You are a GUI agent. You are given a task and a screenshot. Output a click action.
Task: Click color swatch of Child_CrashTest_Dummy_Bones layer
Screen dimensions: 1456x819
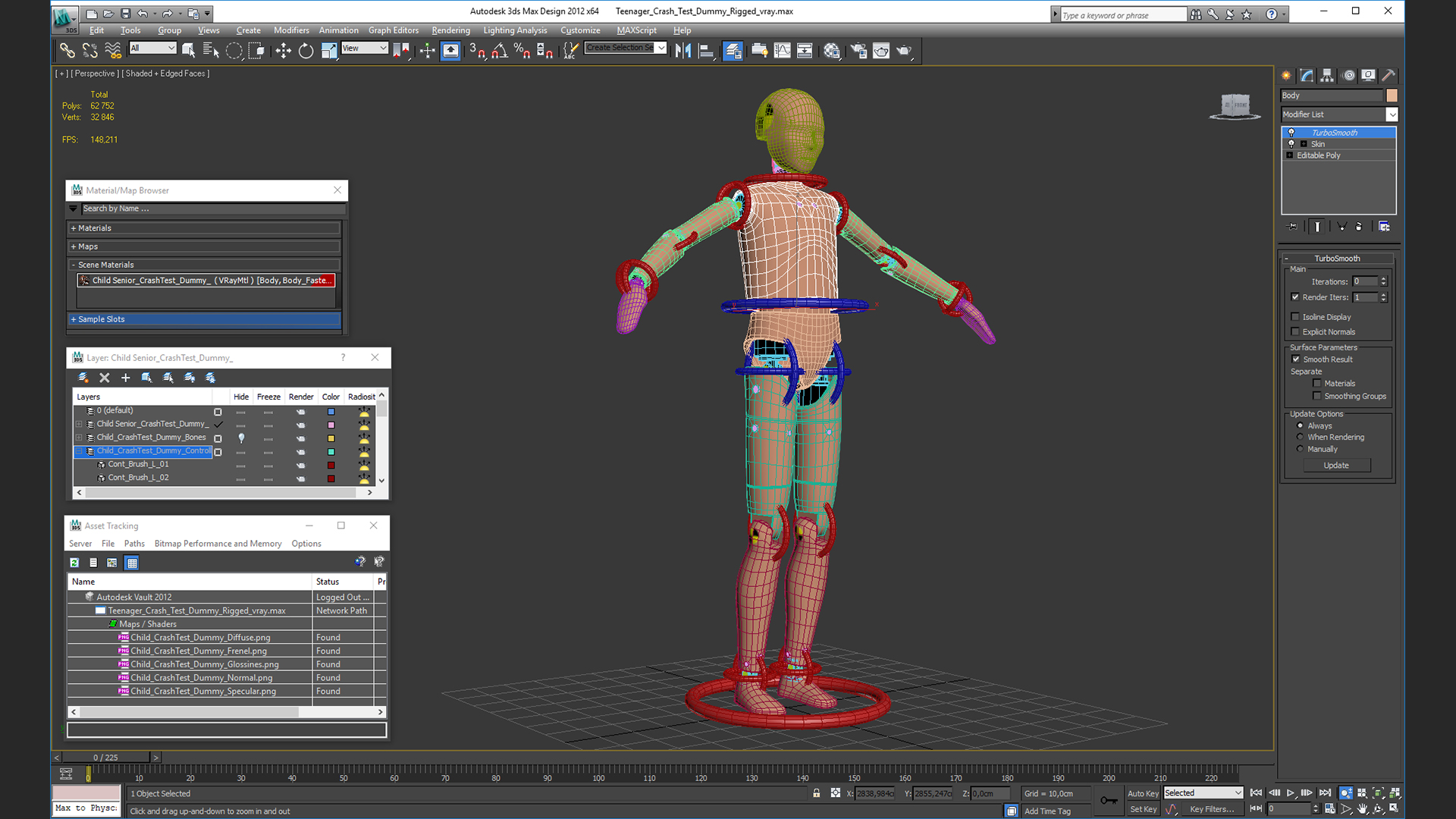click(x=331, y=438)
